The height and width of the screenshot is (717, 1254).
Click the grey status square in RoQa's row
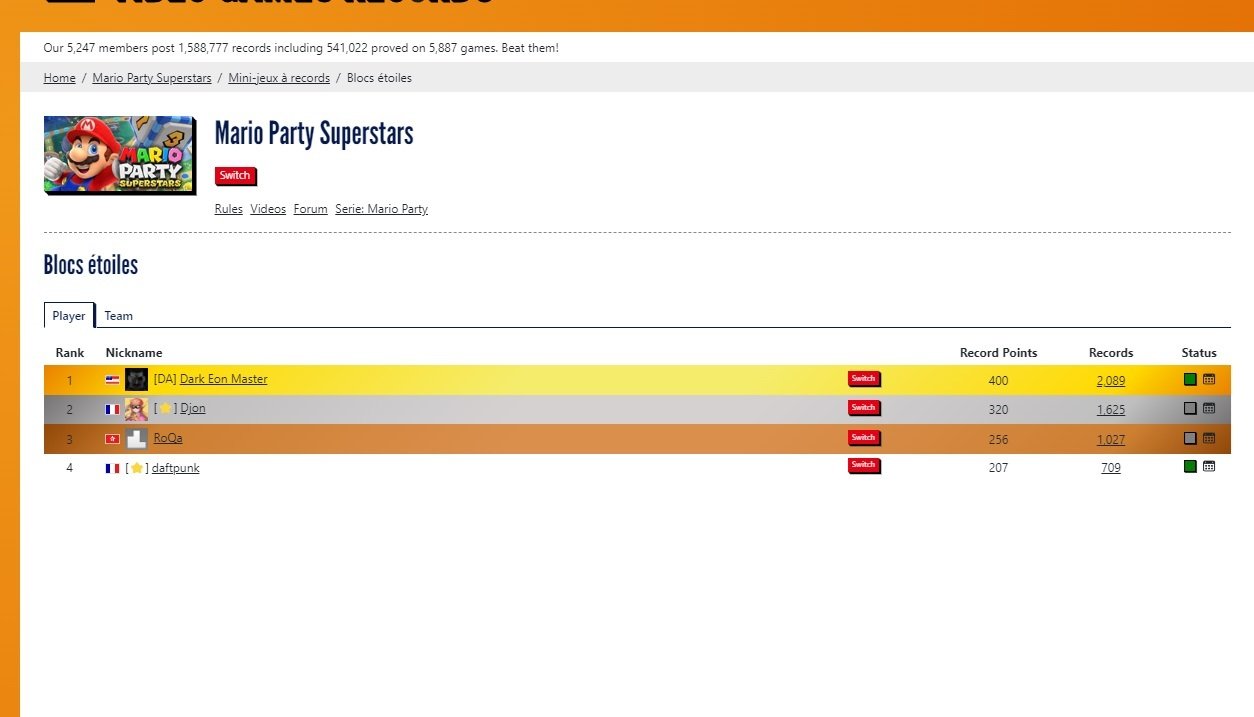1190,438
